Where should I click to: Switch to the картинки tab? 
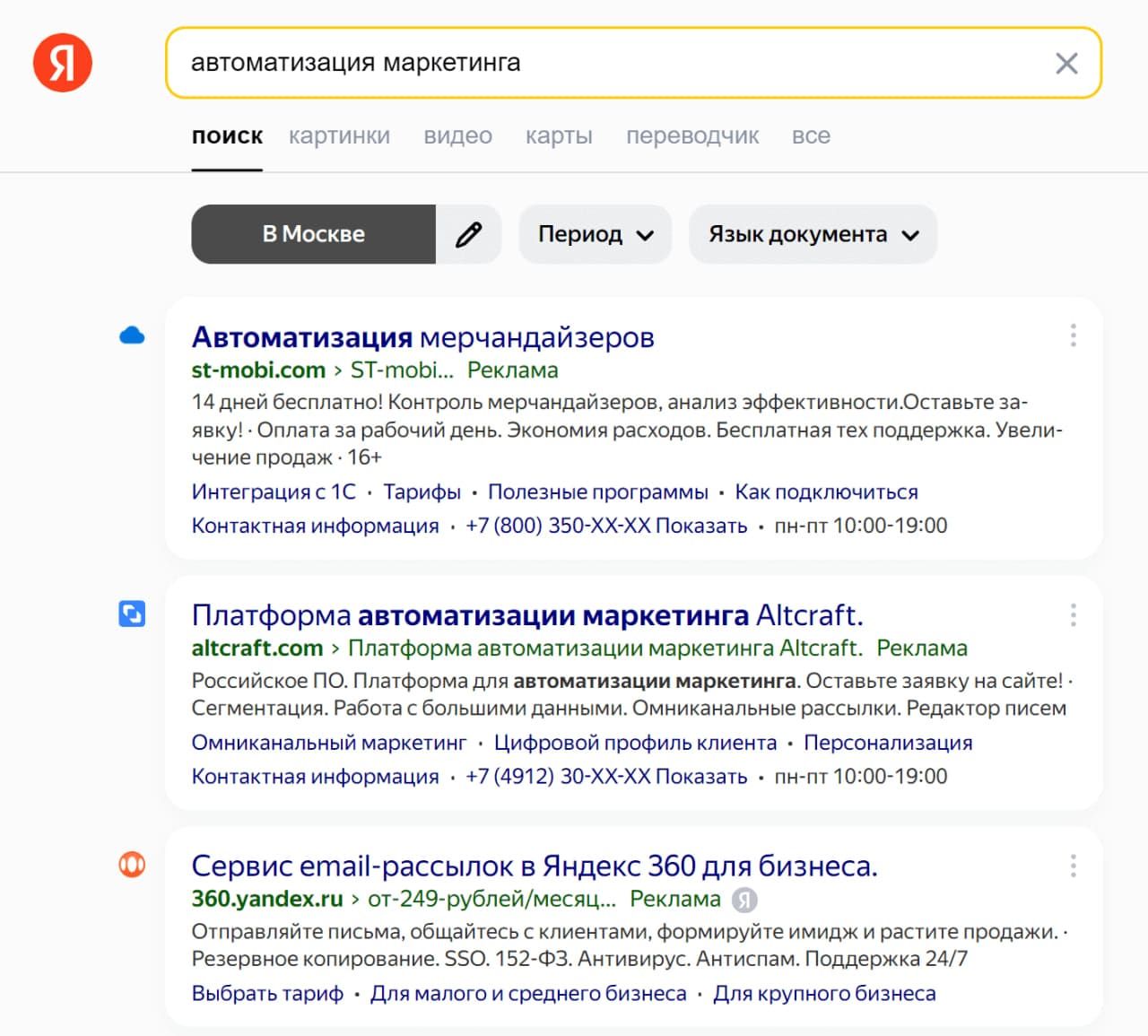click(339, 136)
